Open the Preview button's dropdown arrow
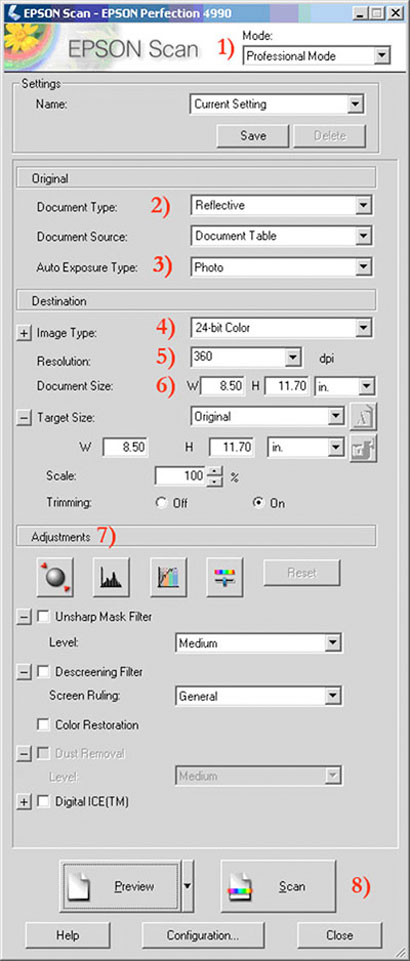Viewport: 410px width, 961px height. pos(188,886)
